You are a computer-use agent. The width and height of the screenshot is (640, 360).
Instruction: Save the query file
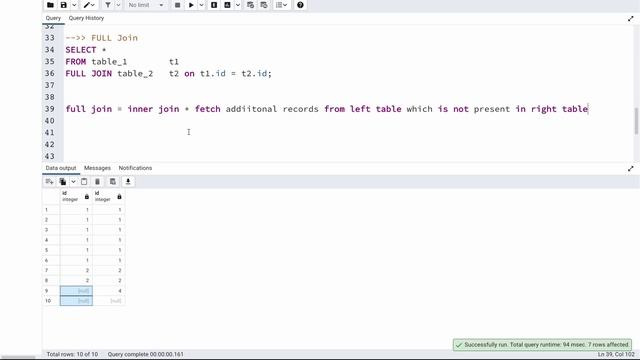[64, 5]
